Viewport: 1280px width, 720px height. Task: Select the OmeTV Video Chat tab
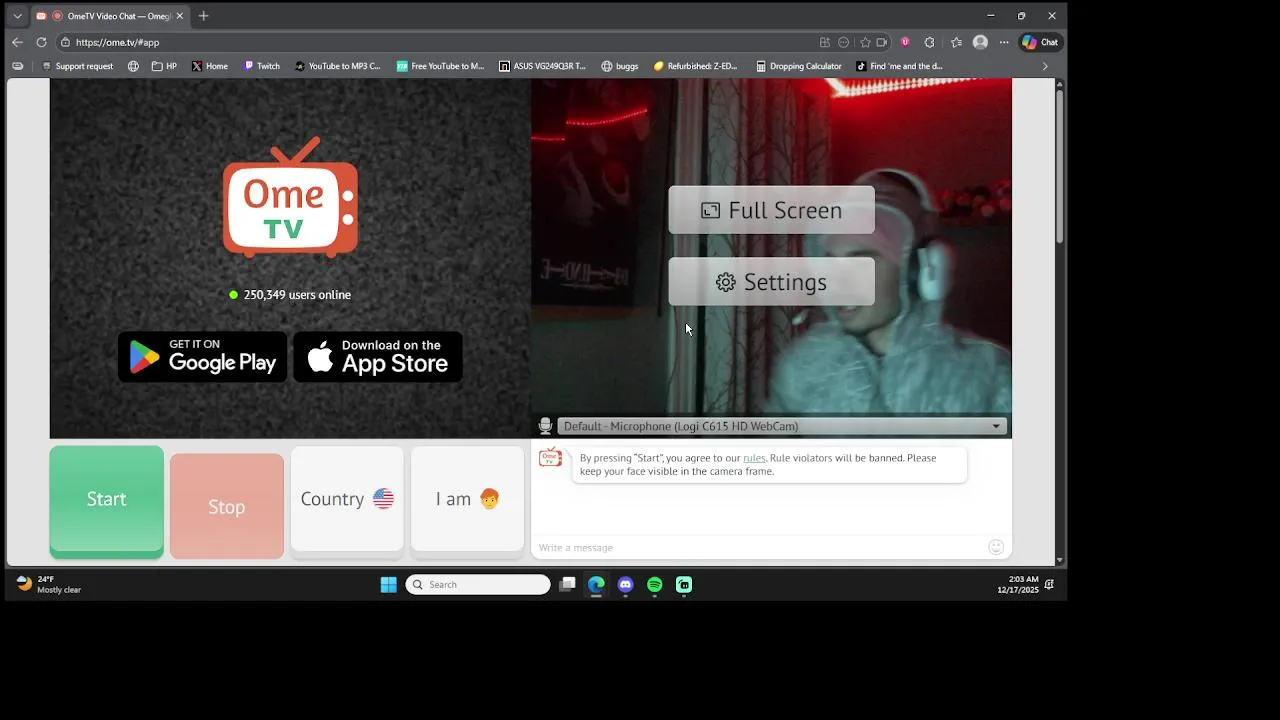pyautogui.click(x=110, y=16)
